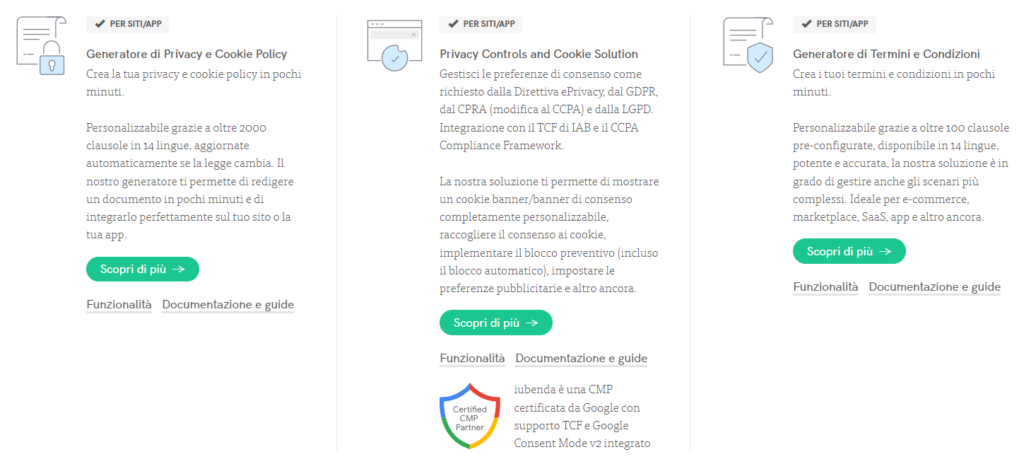Open Documentazione e guide for Privacy Policy generator
Screen dimensions: 1024x464
point(228,305)
